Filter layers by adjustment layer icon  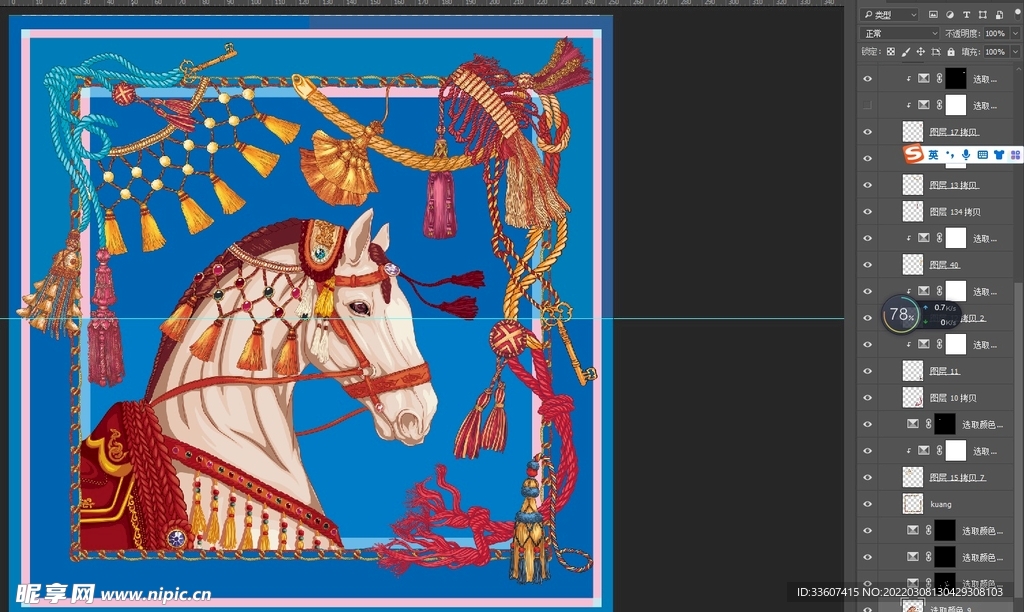point(950,14)
